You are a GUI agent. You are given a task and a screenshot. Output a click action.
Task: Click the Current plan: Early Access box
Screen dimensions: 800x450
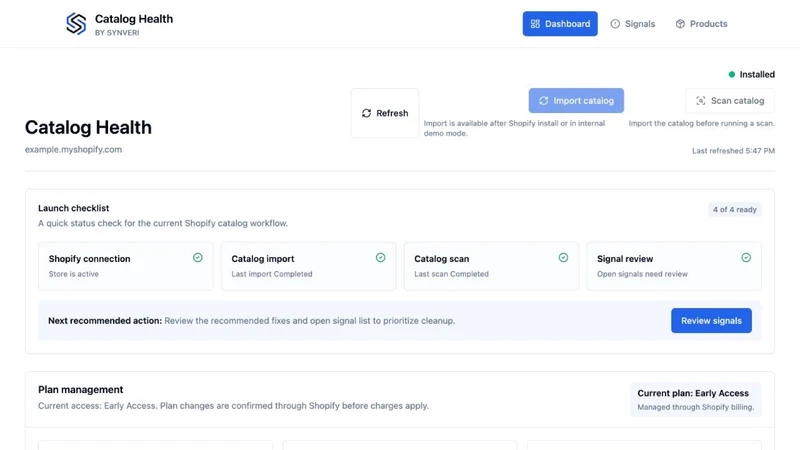pyautogui.click(x=695, y=399)
